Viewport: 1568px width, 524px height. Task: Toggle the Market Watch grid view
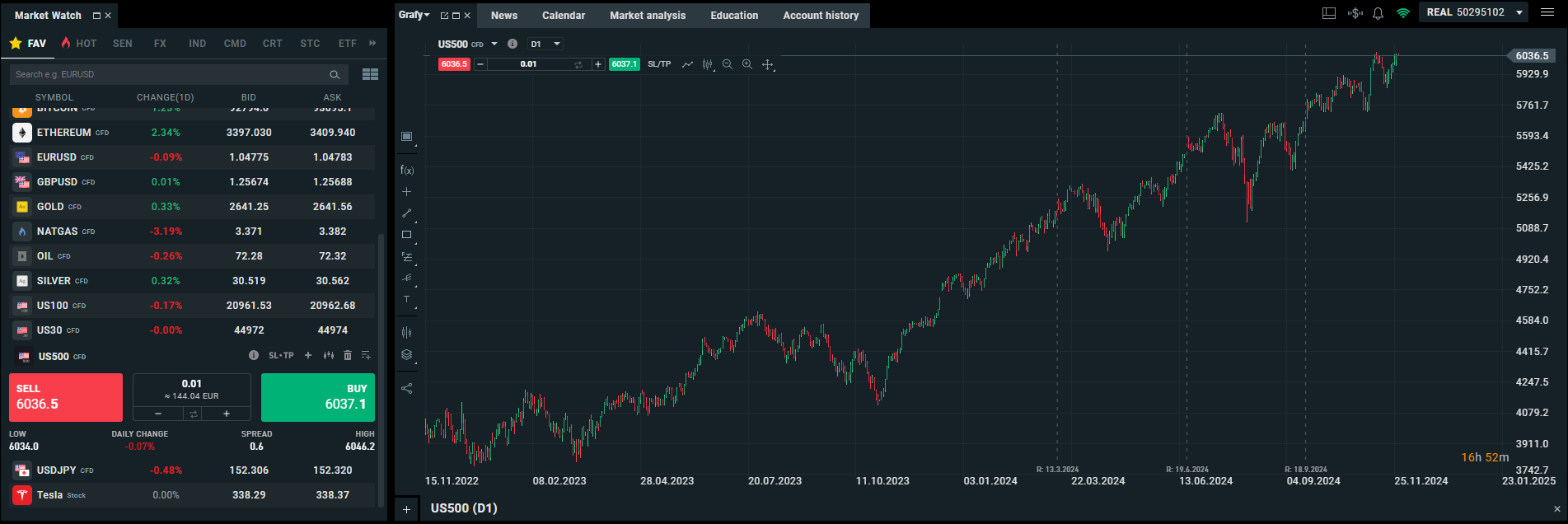point(370,74)
